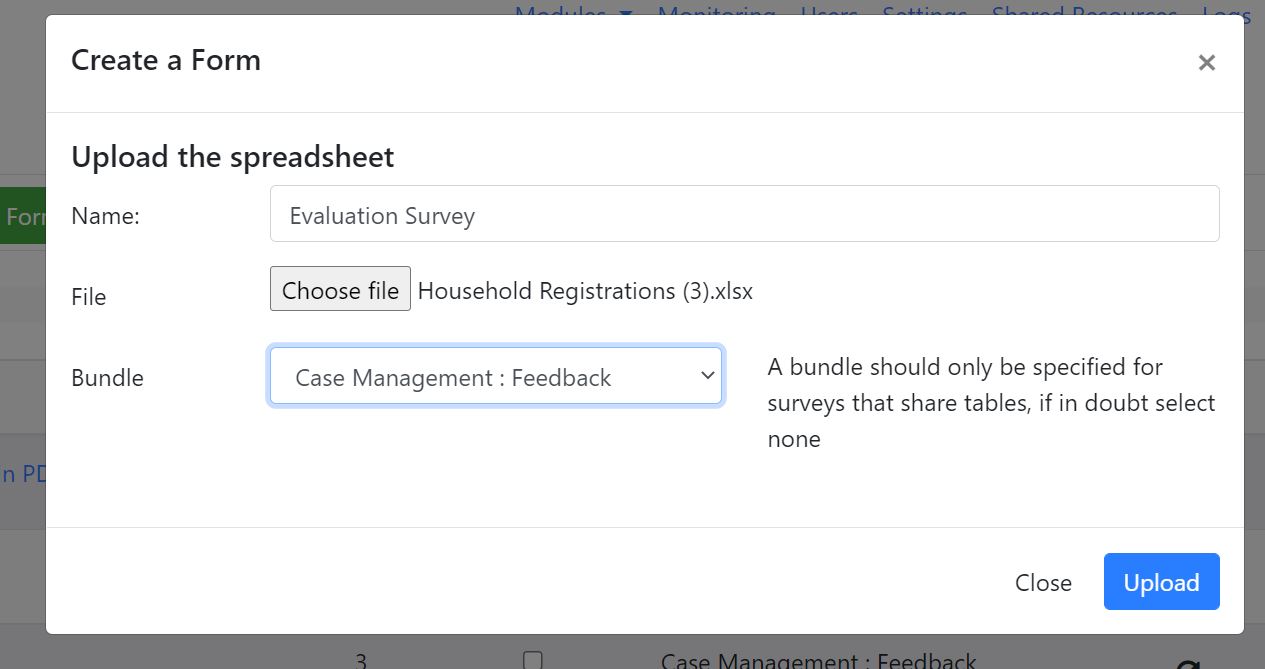Click the refresh icon at bottom right
This screenshot has width=1265, height=669.
(x=1188, y=664)
